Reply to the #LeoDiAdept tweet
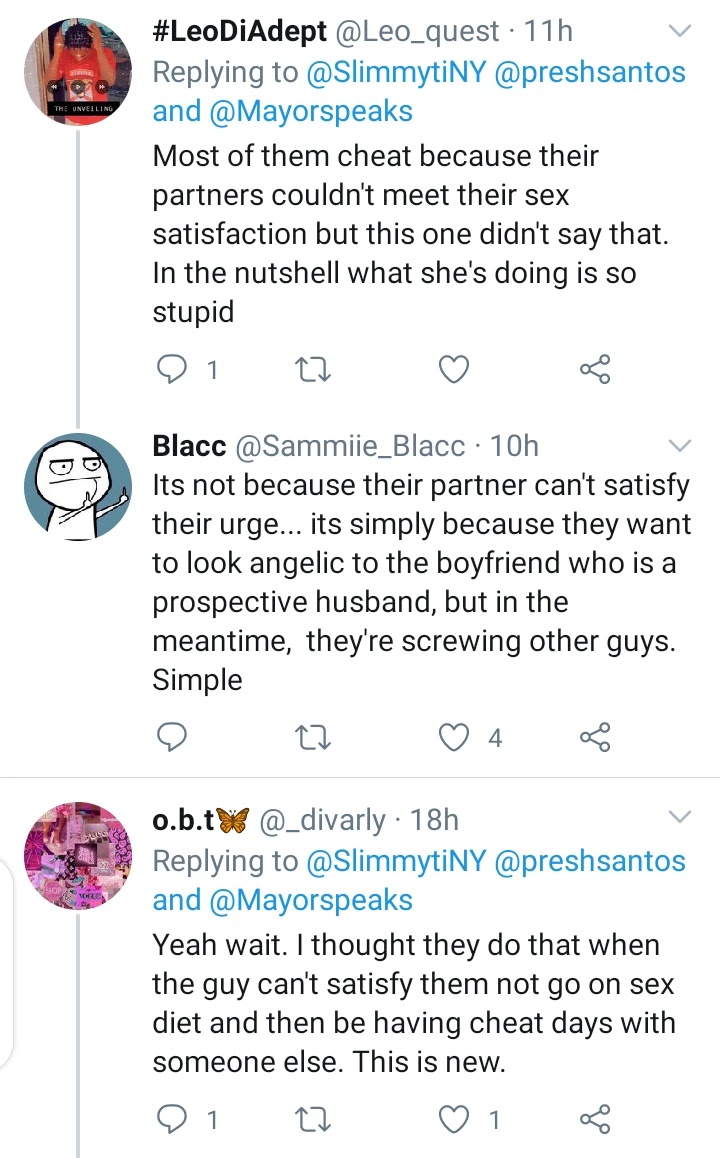The height and width of the screenshot is (1158, 720). point(175,371)
